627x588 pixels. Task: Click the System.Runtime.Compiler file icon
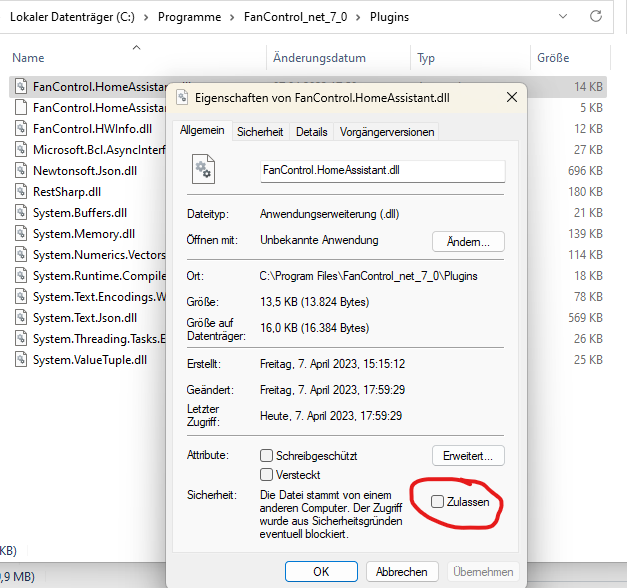point(21,276)
